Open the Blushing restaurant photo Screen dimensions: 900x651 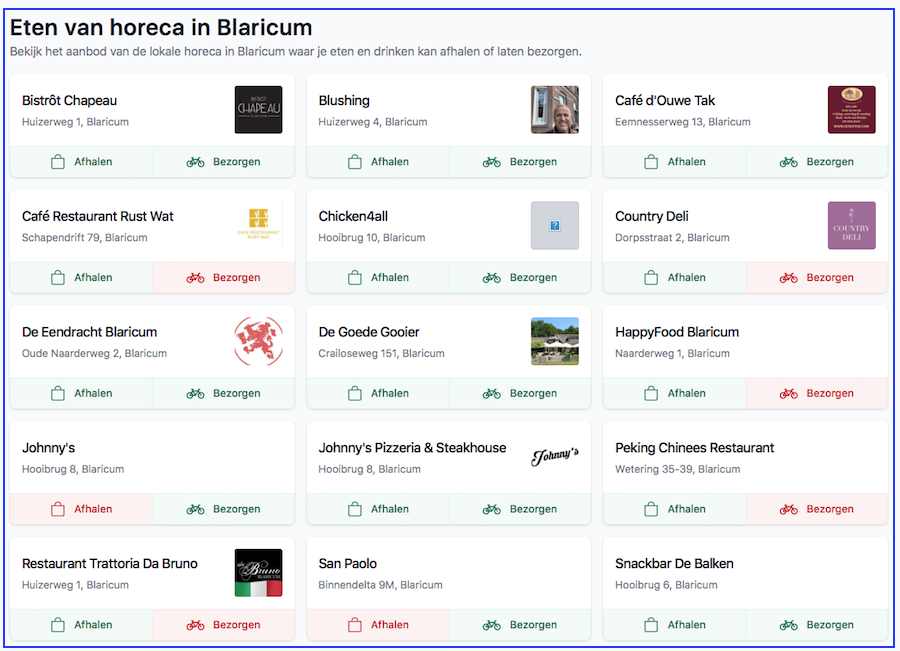coord(554,110)
